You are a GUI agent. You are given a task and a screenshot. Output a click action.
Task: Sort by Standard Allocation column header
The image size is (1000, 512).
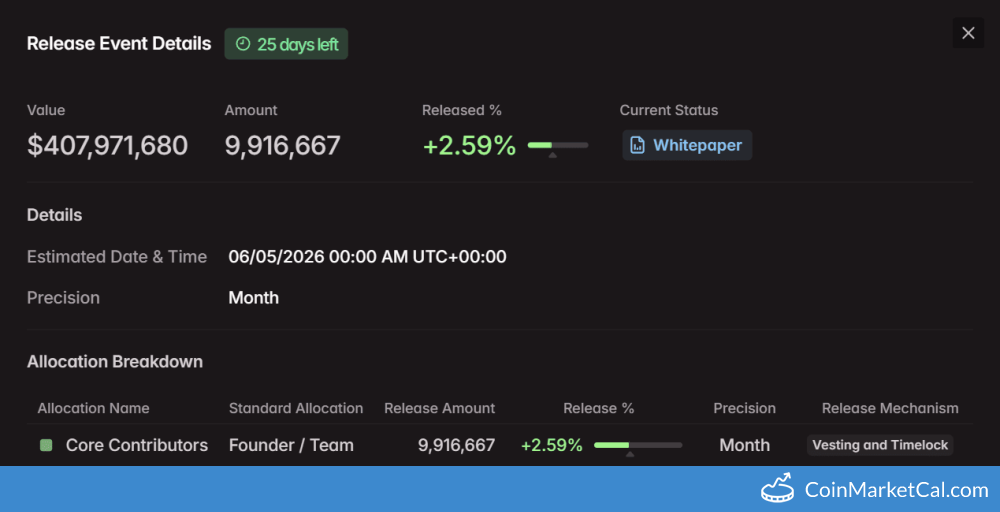(295, 408)
